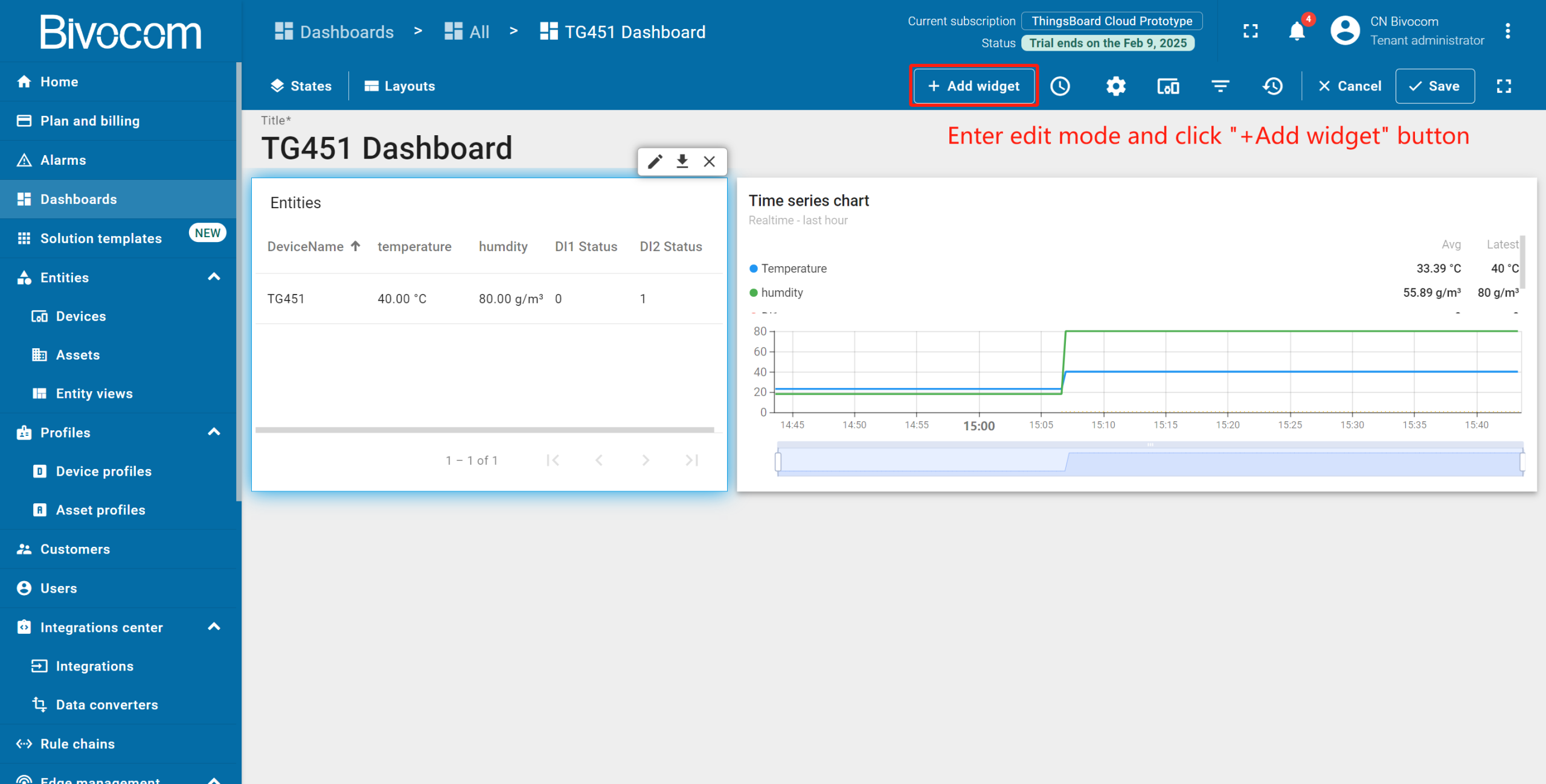The height and width of the screenshot is (784, 1546).
Task: Toggle humdity series in chart legend
Action: pos(781,293)
